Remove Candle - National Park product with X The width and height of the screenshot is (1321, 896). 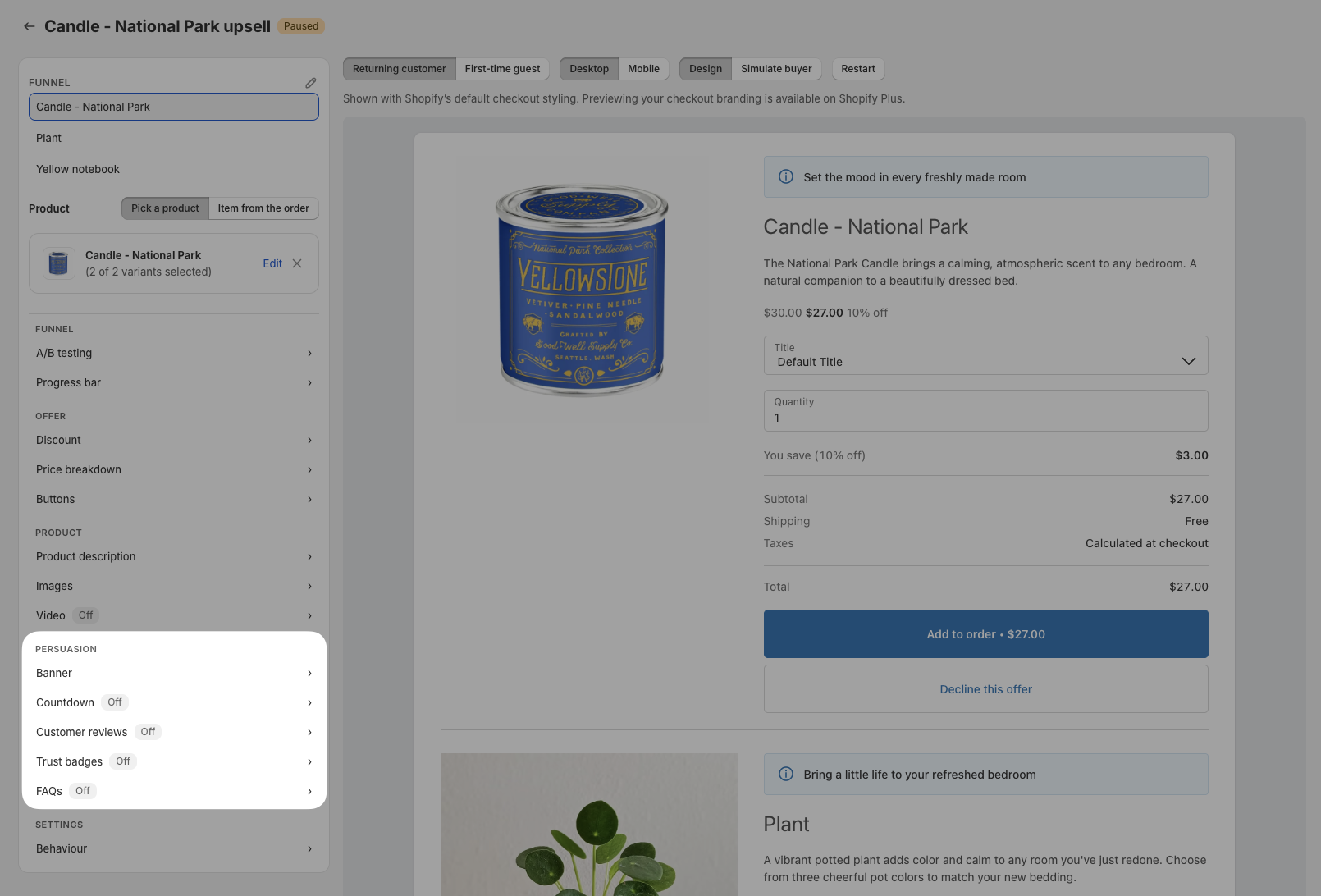pyautogui.click(x=297, y=263)
